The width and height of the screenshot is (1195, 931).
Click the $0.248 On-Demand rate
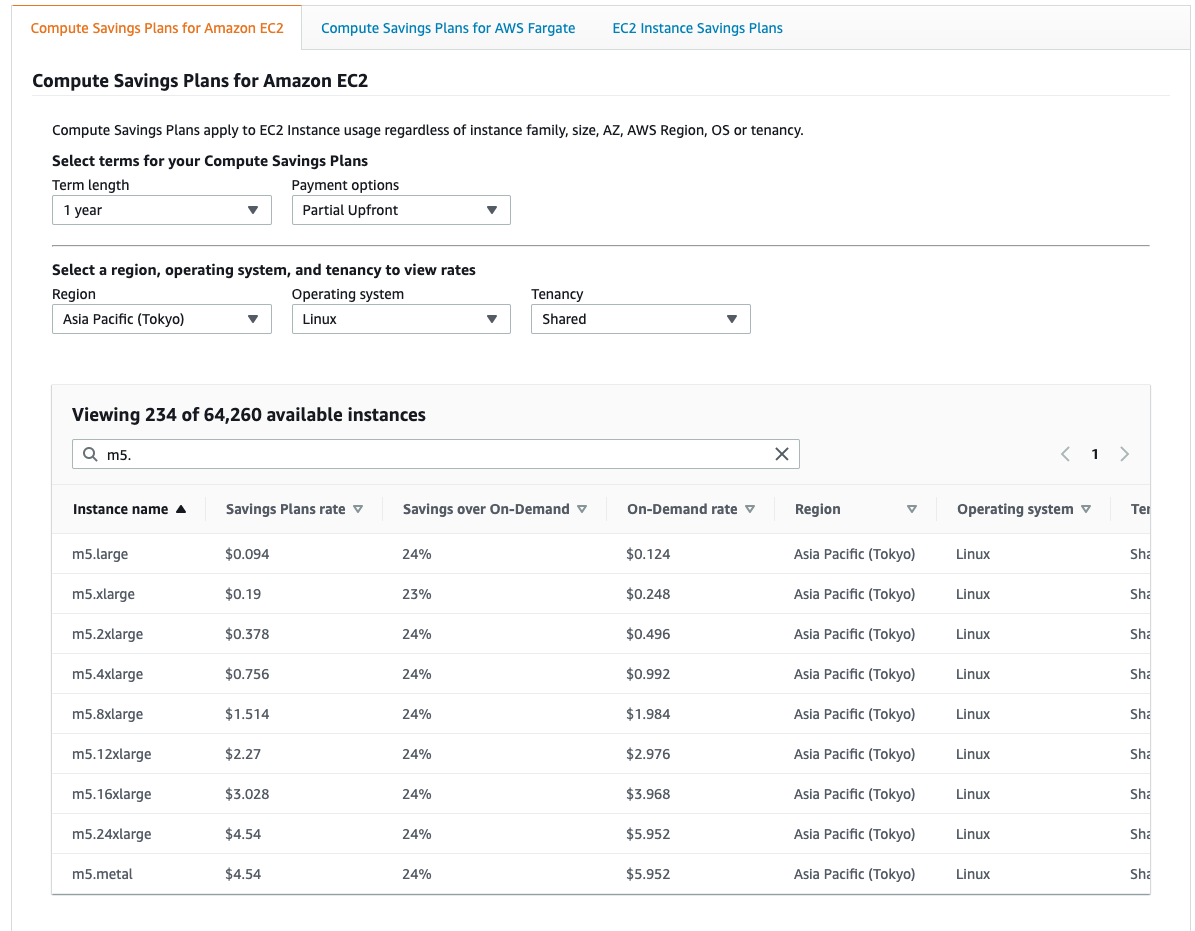[648, 594]
